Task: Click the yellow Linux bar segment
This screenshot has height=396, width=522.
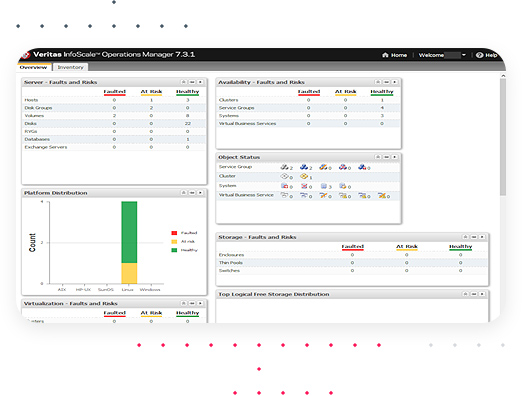Action: pos(129,273)
